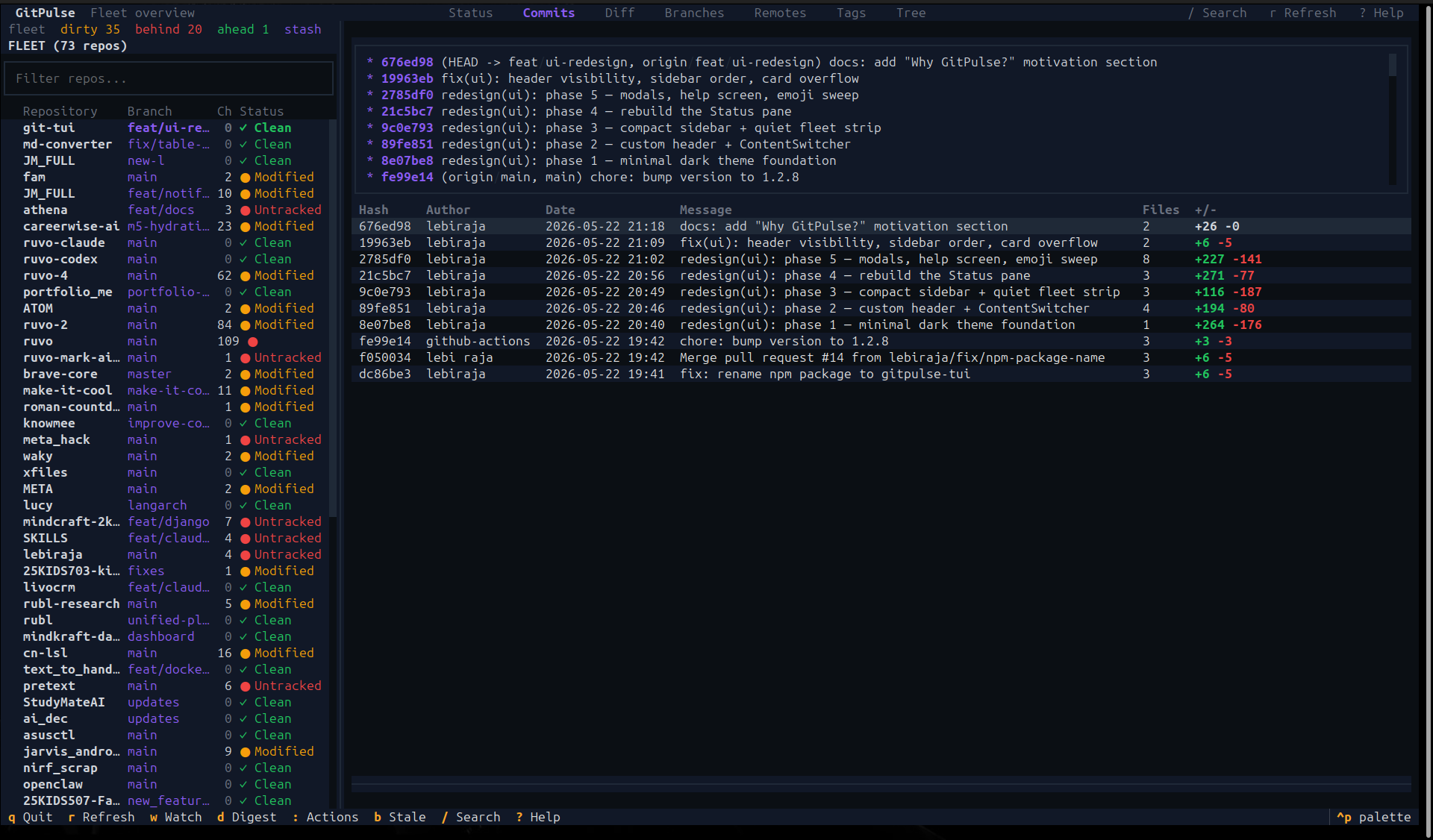Click hash 8e07be8 in the graph log
Viewport: 1433px width, 840px height.
click(x=407, y=160)
